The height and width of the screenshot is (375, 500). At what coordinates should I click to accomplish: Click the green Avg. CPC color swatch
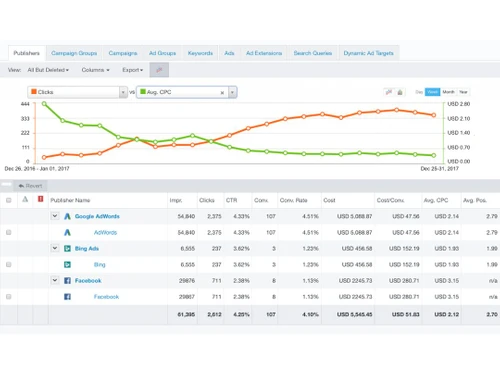(x=143, y=91)
